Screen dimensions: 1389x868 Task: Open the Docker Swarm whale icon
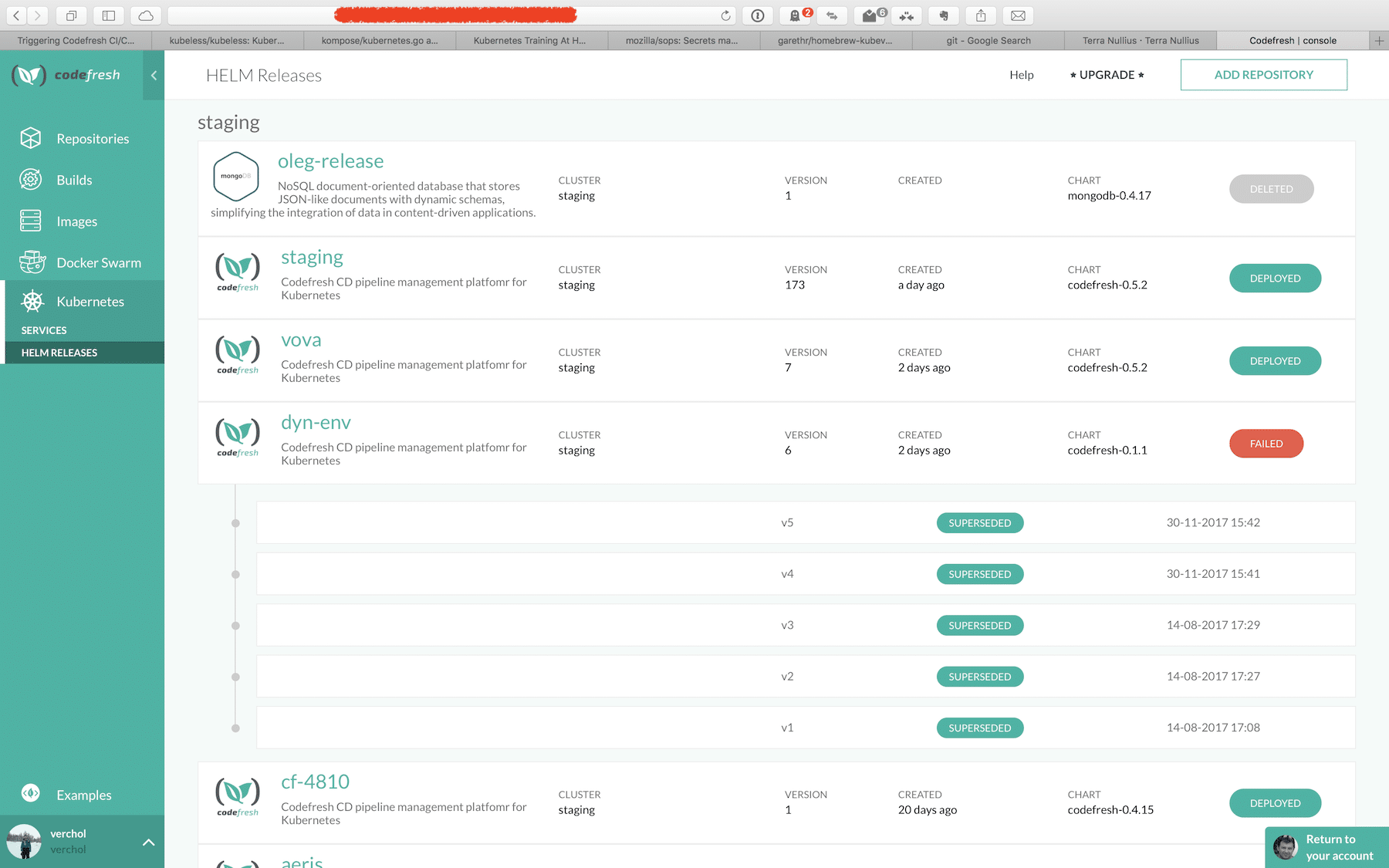(32, 262)
